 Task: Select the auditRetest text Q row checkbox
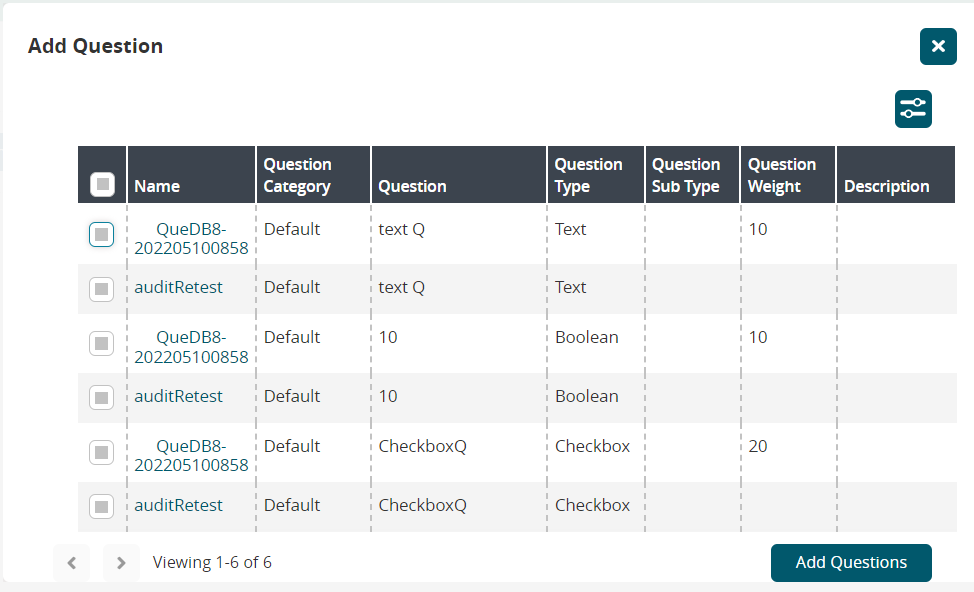pos(102,289)
